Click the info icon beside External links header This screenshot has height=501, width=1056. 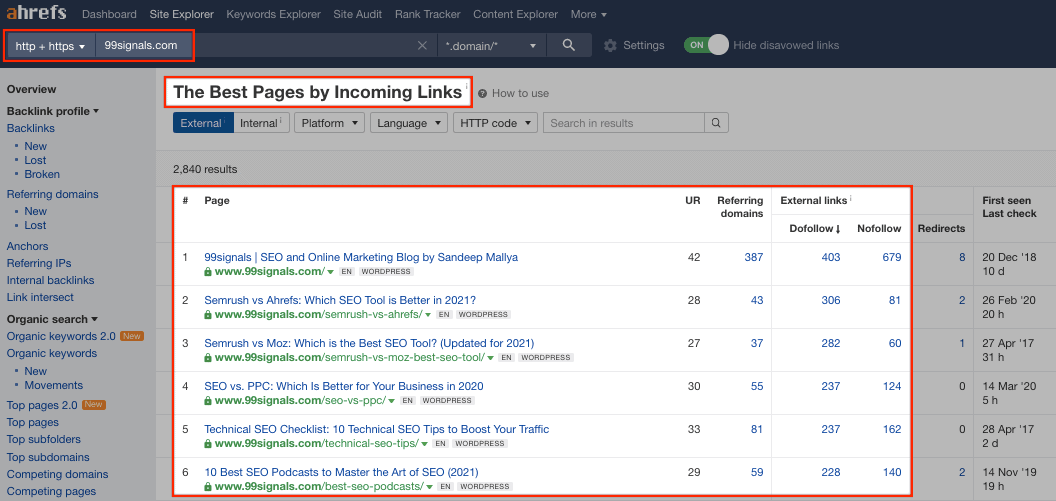pos(851,200)
